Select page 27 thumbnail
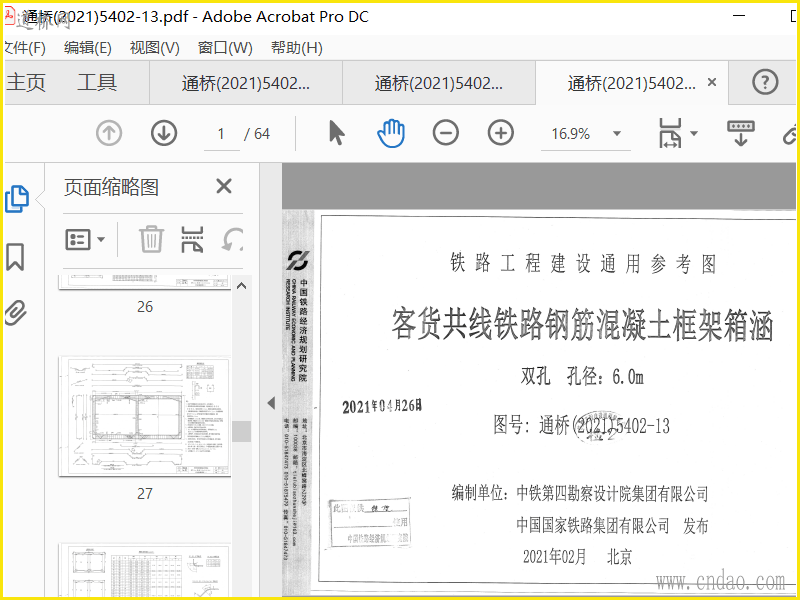800x600 pixels. point(145,416)
